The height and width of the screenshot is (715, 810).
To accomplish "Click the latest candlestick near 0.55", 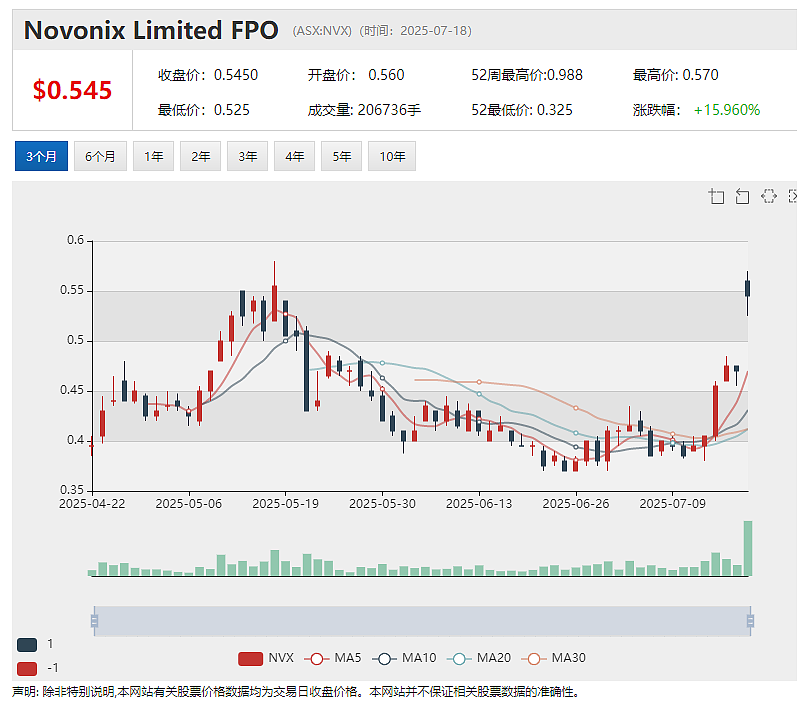I will (747, 288).
